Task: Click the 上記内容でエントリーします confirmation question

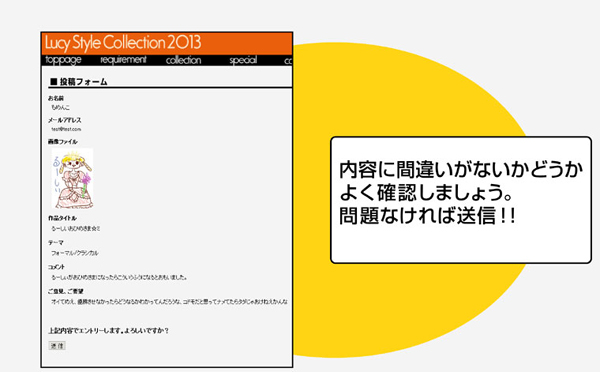Action: (x=108, y=331)
